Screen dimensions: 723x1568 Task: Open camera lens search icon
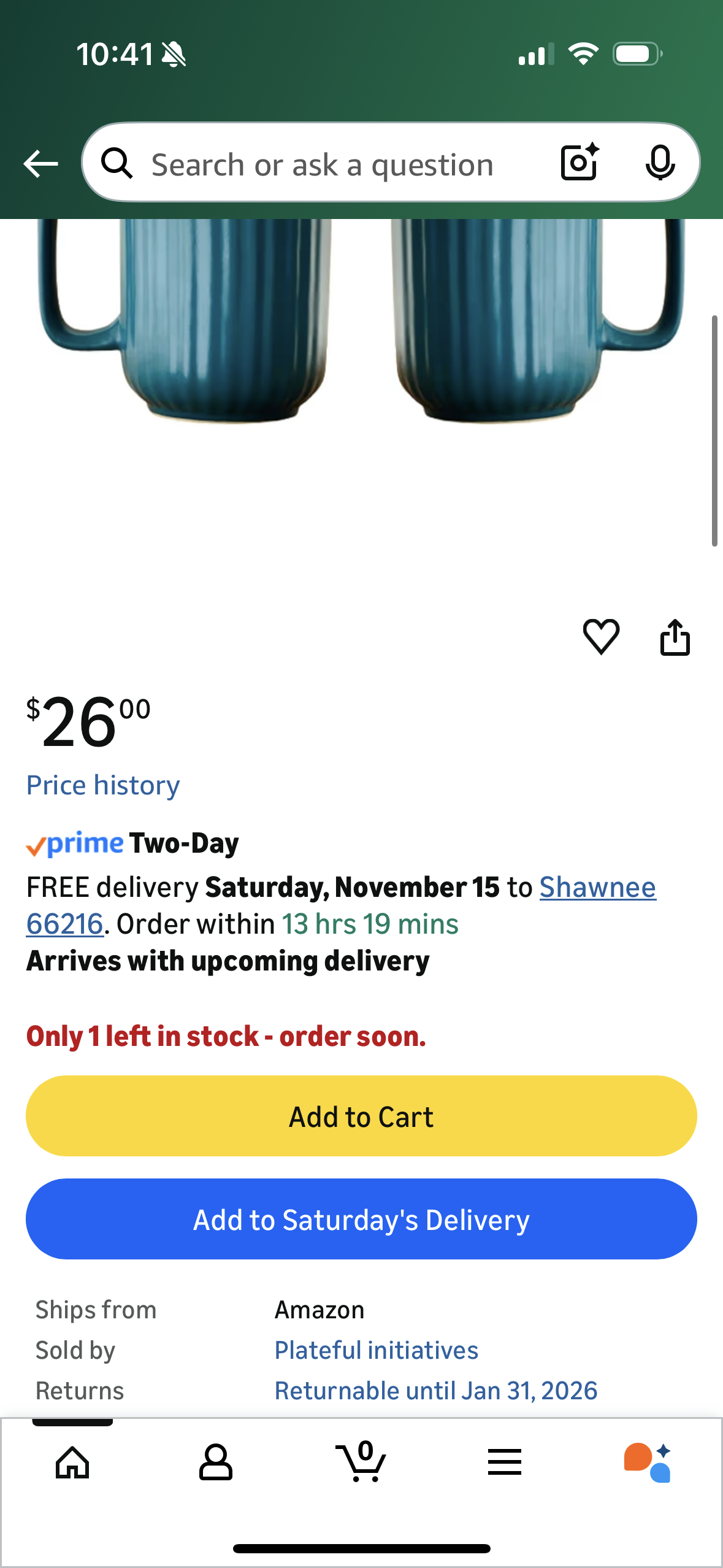click(x=579, y=163)
